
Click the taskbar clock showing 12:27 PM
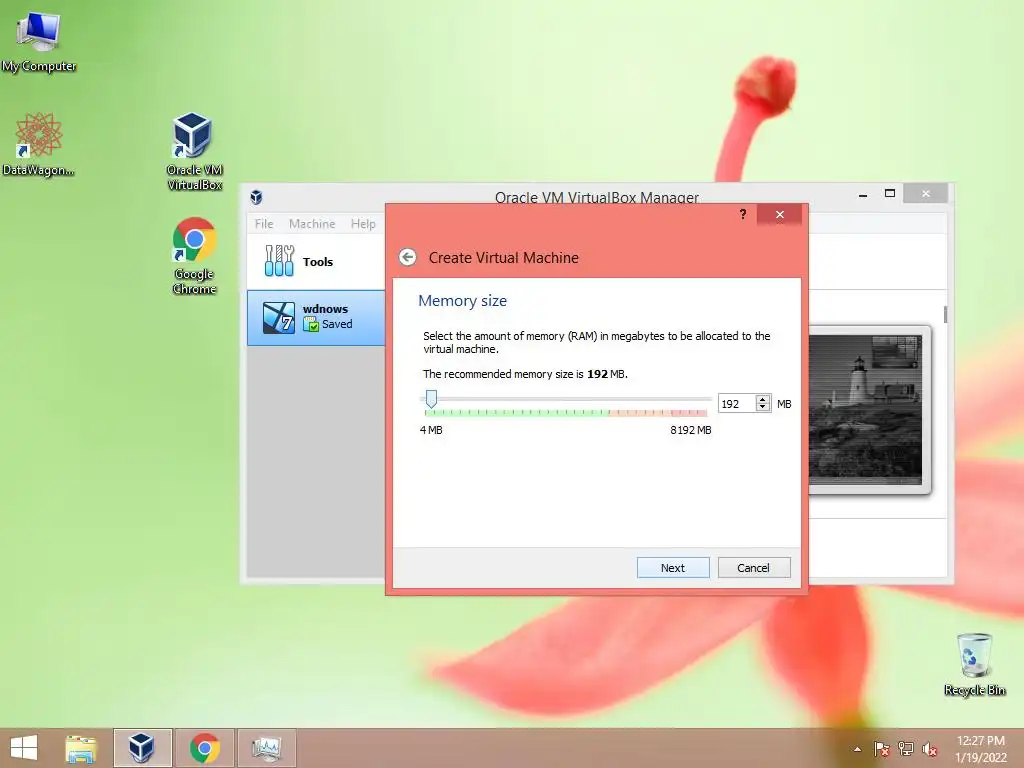pos(980,748)
